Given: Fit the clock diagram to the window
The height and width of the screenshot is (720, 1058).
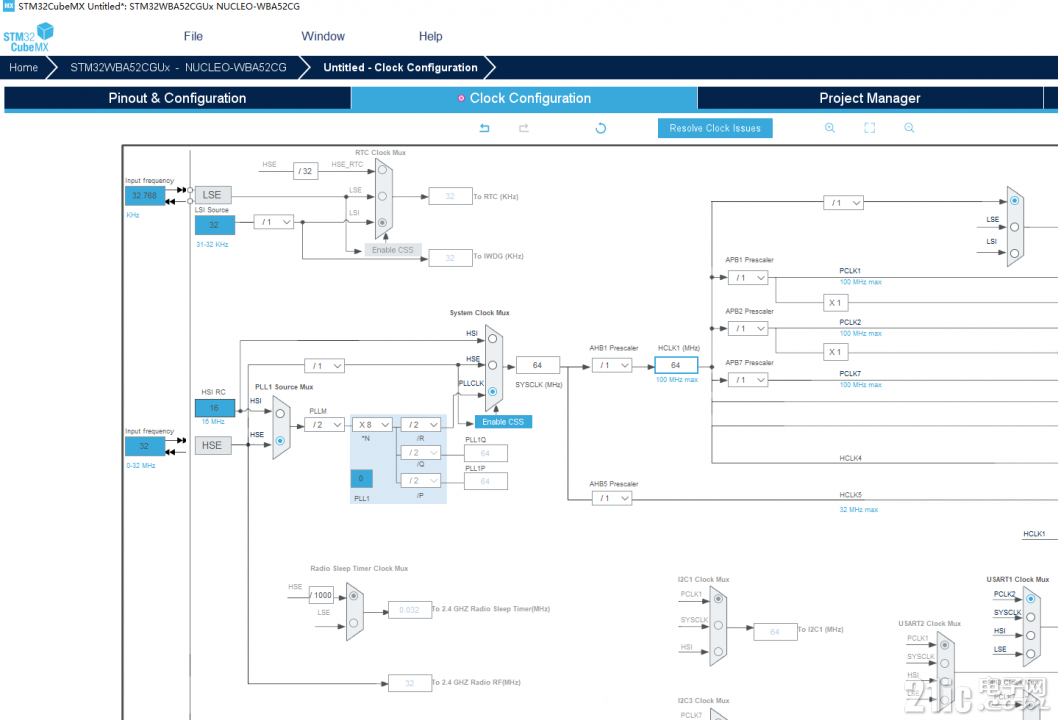Looking at the screenshot, I should [x=870, y=128].
